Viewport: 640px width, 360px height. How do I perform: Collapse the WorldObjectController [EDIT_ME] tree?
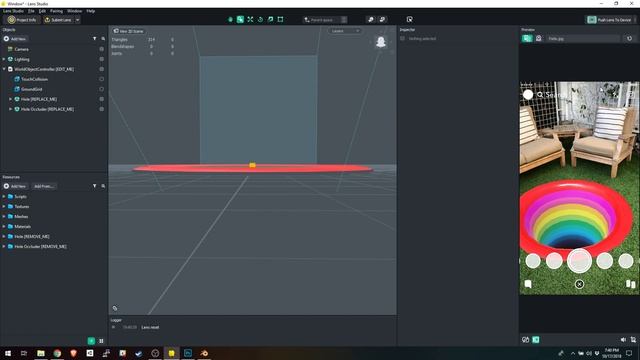[4, 69]
